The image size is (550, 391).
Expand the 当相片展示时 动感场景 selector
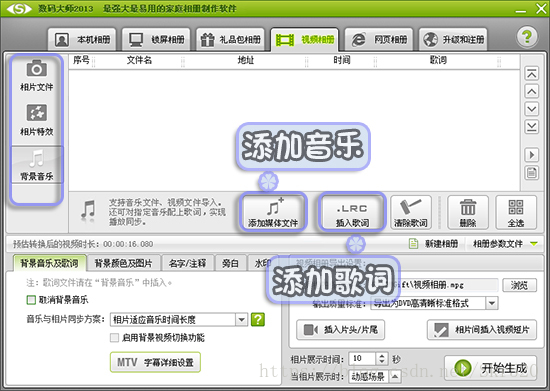pyautogui.click(x=395, y=377)
